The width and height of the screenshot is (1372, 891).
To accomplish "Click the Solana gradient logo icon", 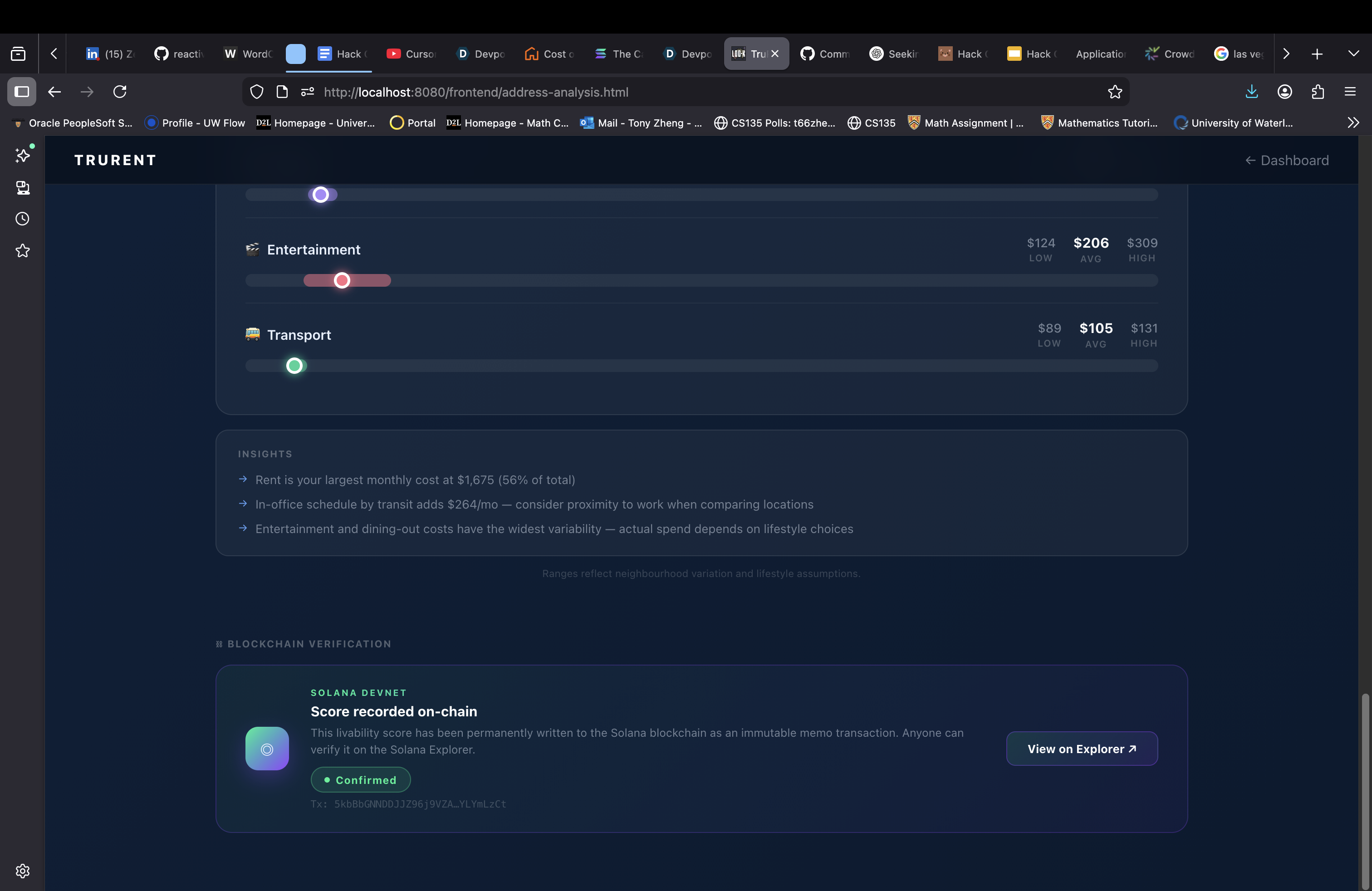I will 267,748.
